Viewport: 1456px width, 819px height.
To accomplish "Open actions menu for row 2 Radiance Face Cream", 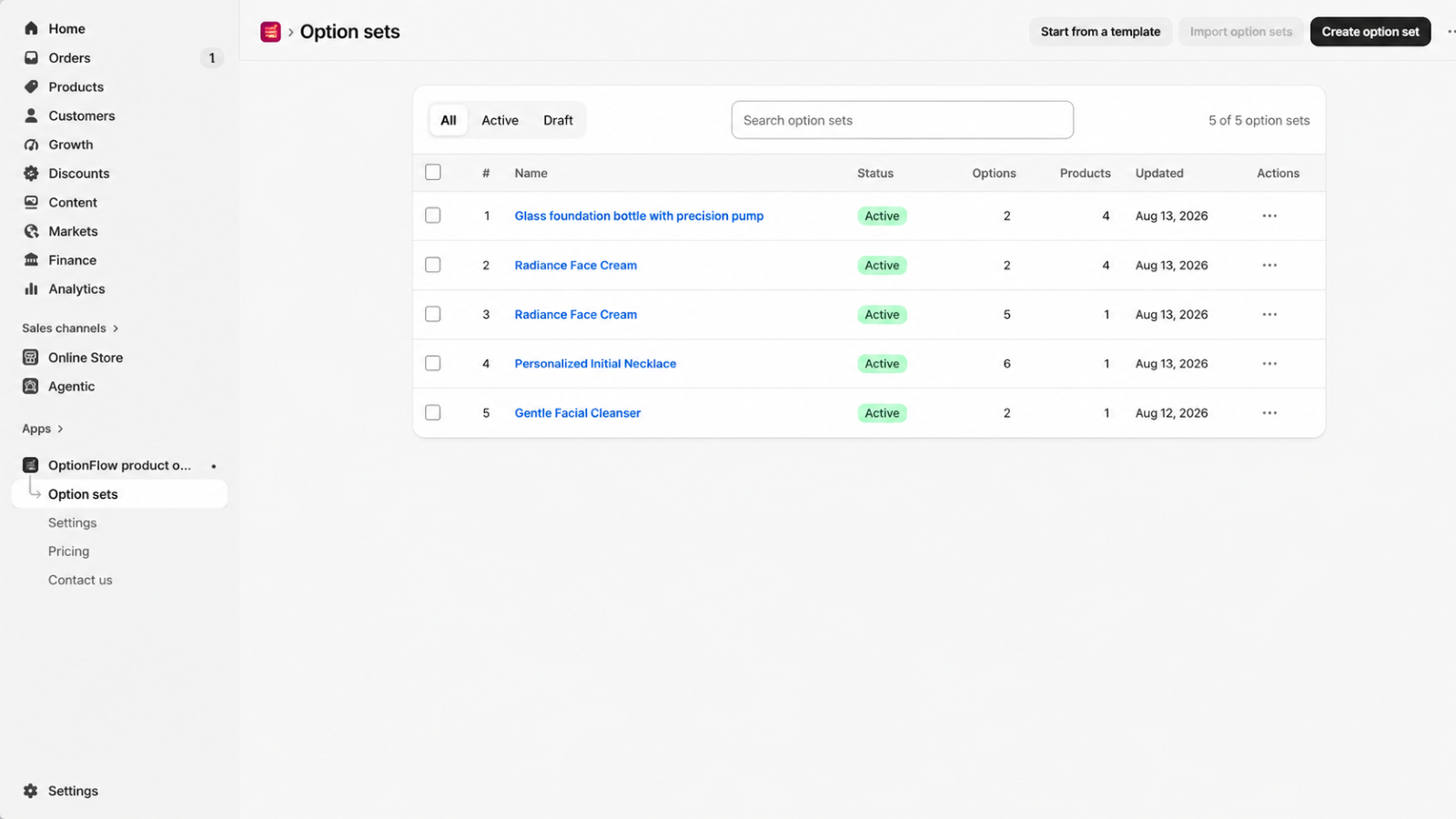I will (1269, 265).
